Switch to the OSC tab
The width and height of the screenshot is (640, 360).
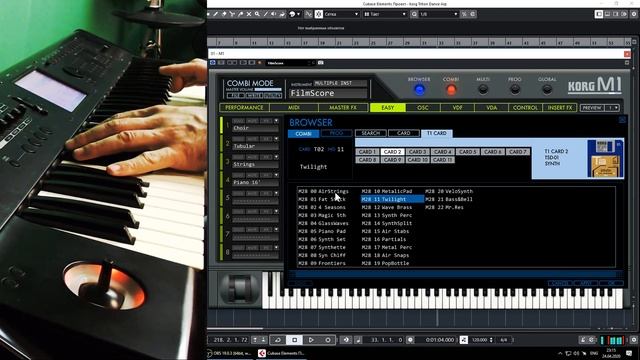(423, 108)
